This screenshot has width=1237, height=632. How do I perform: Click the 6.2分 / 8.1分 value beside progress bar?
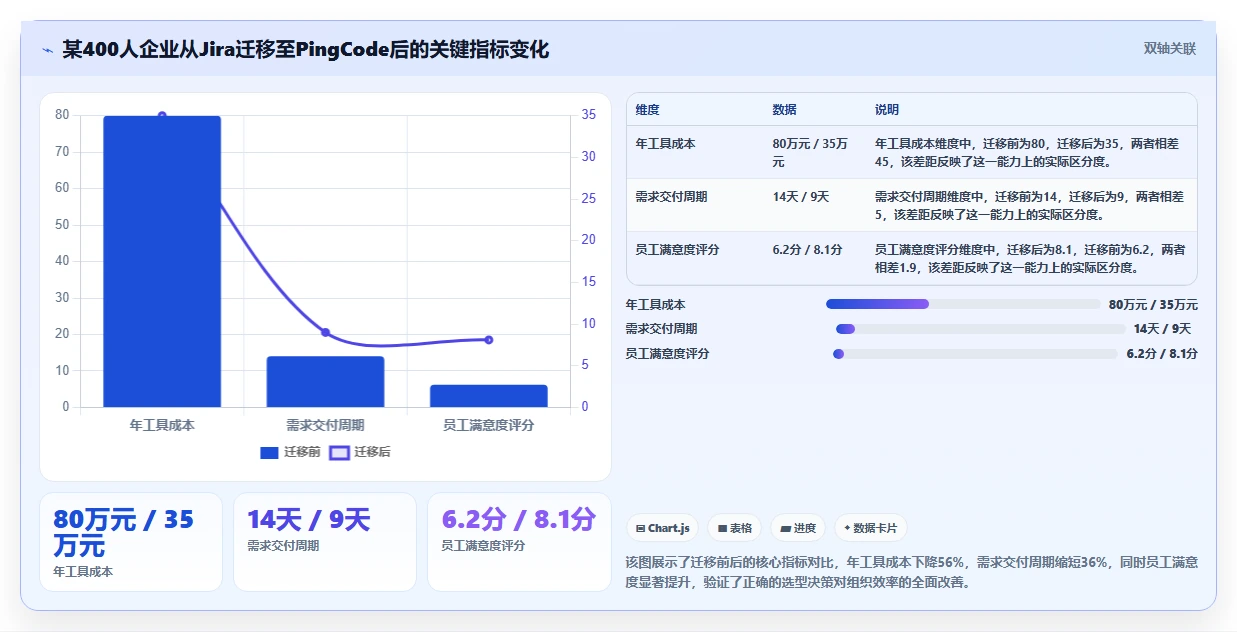click(x=1162, y=354)
